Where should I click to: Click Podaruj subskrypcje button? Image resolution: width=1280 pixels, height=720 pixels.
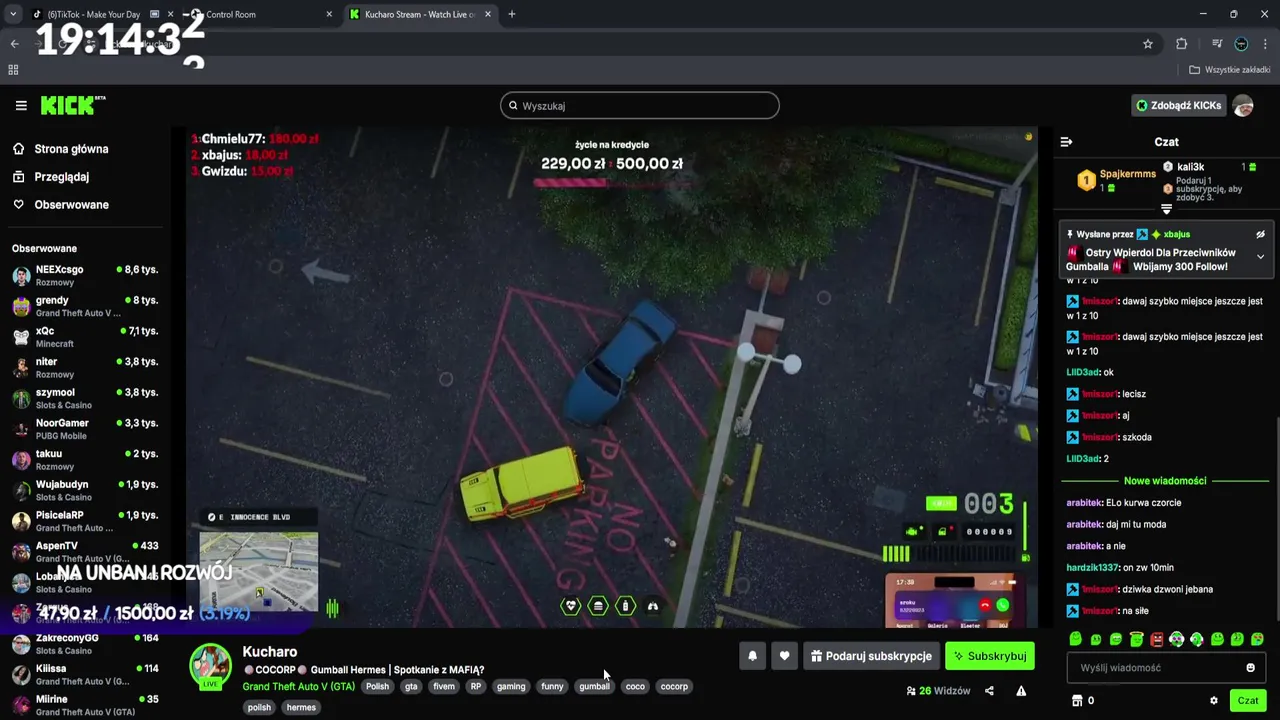click(871, 656)
